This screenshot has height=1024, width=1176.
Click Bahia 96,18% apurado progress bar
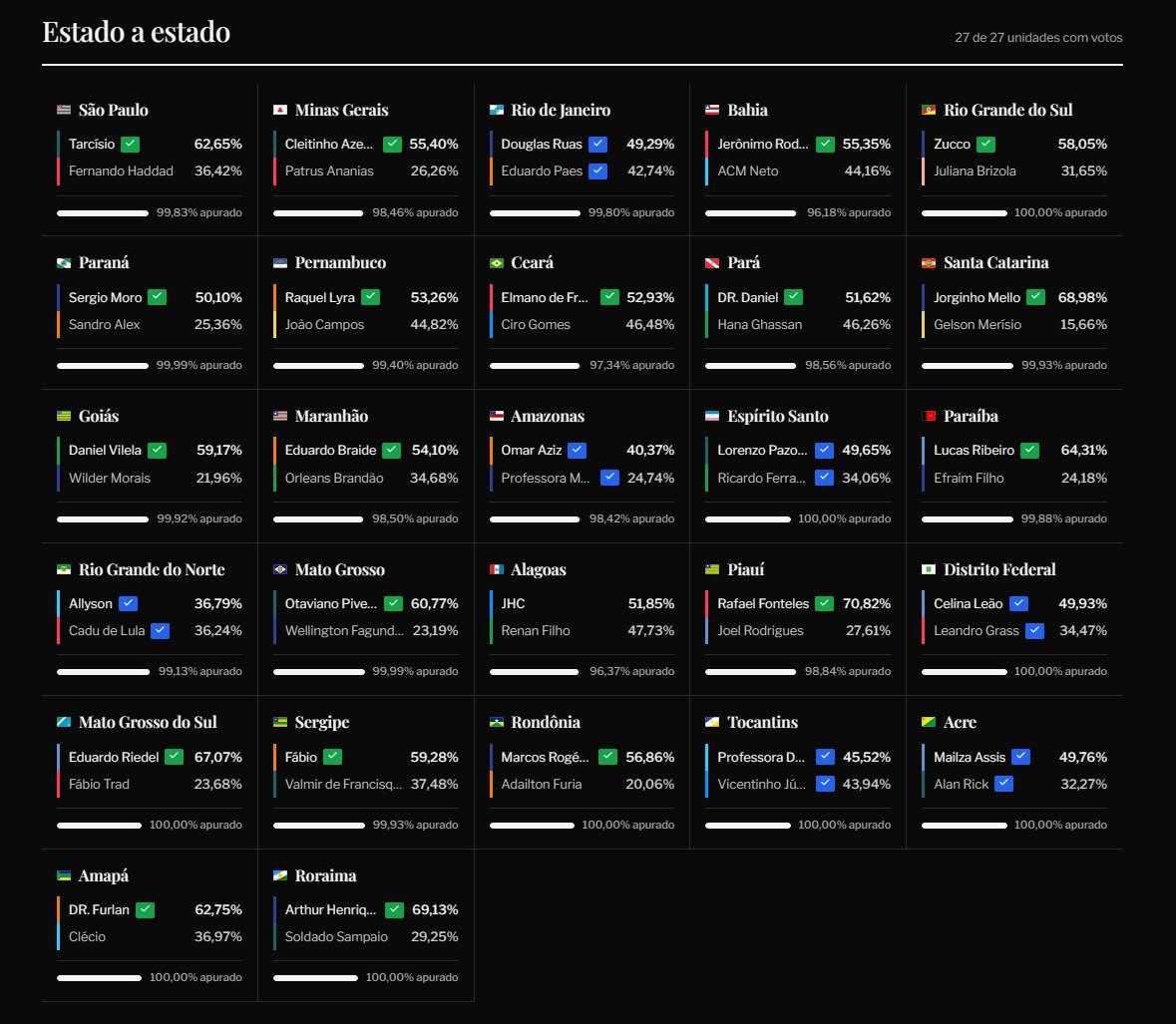point(750,213)
